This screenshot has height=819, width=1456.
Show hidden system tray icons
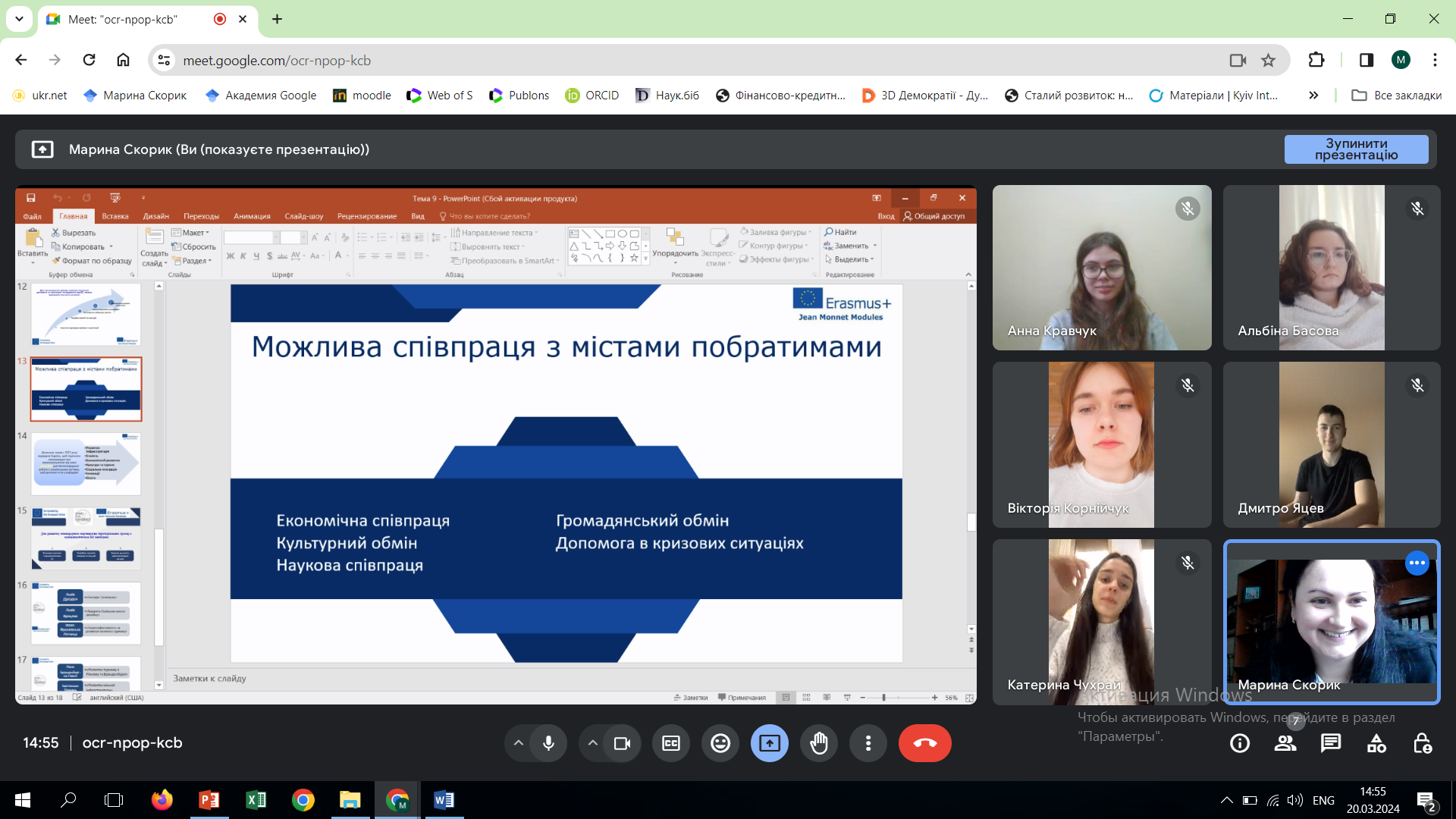pos(1226,800)
